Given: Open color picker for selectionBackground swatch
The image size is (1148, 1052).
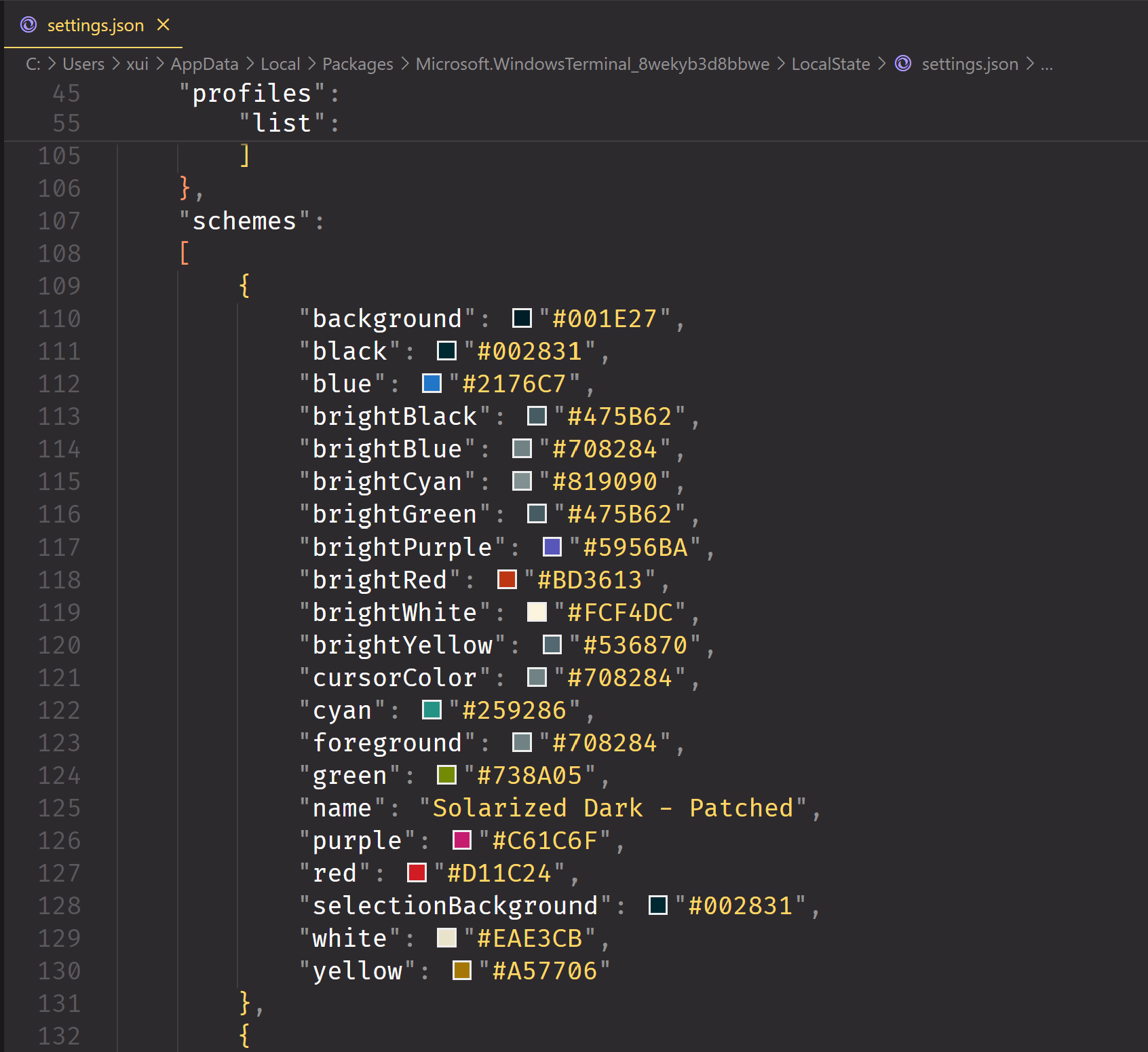Looking at the screenshot, I should click(x=658, y=905).
